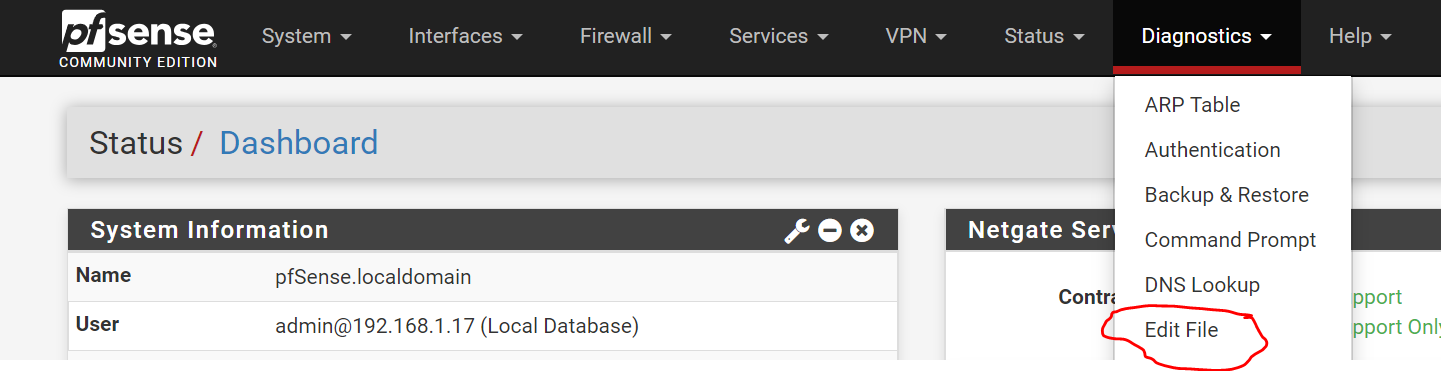Expand the Firewall dropdown menu
Screen dimensions: 1441x371
point(626,36)
